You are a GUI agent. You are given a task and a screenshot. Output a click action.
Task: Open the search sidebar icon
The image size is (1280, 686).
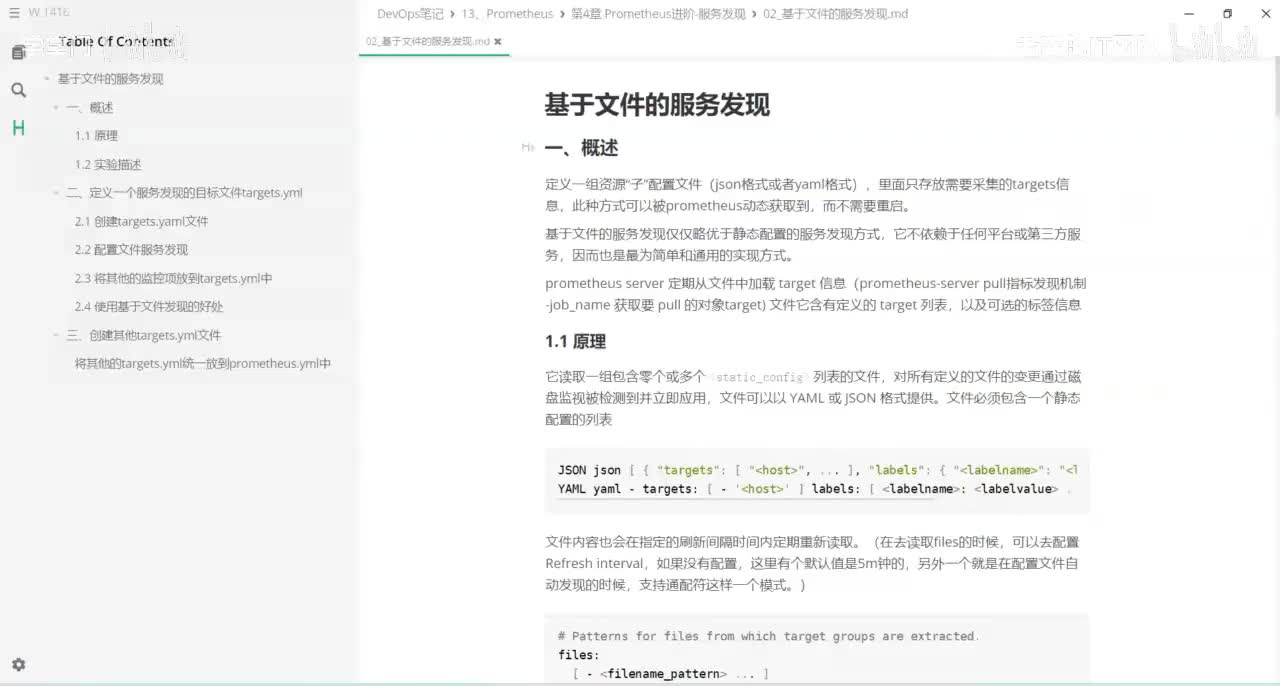pyautogui.click(x=18, y=90)
